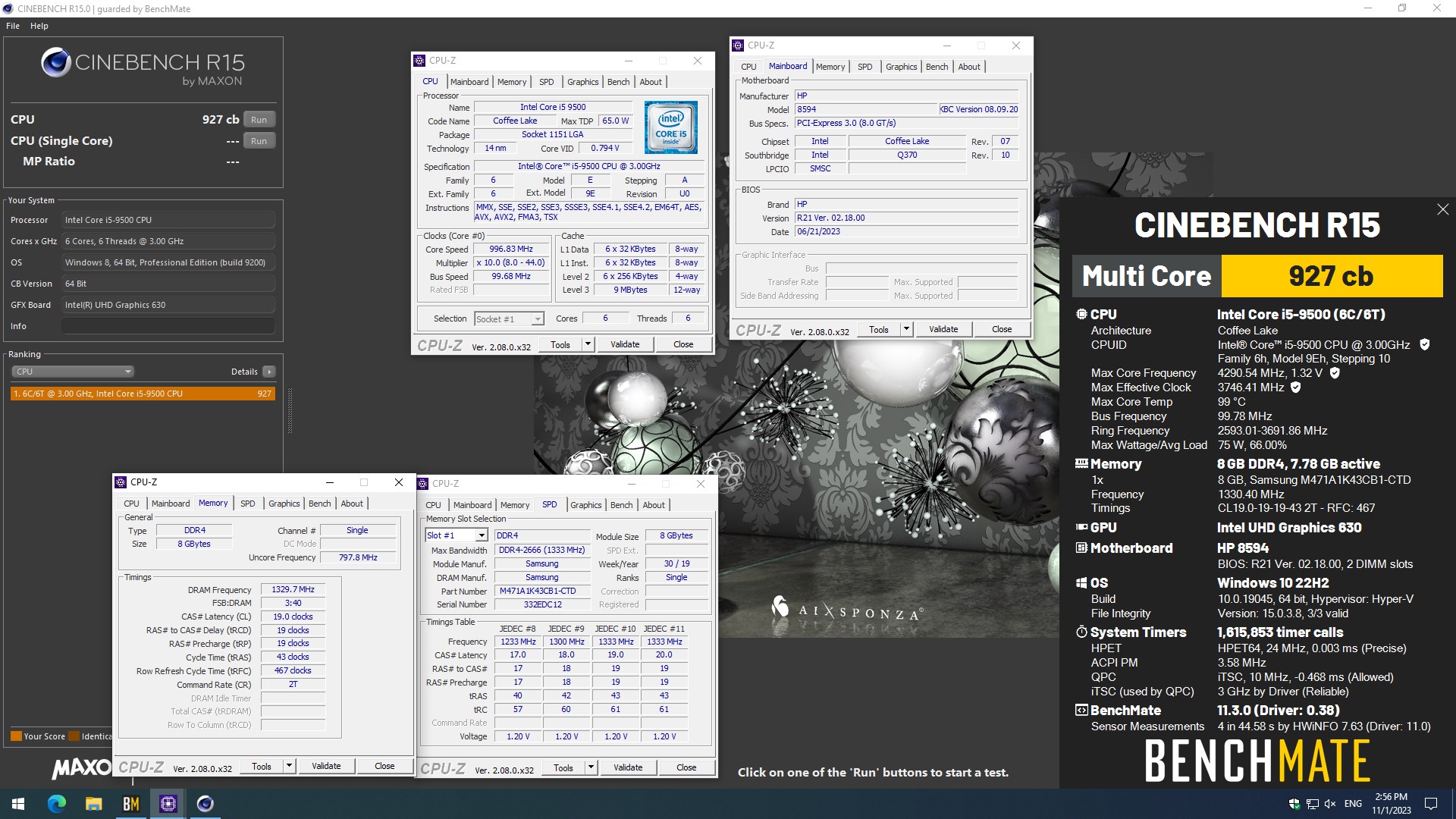Click the Max Bandwidth DDR4-2666 field

542,550
